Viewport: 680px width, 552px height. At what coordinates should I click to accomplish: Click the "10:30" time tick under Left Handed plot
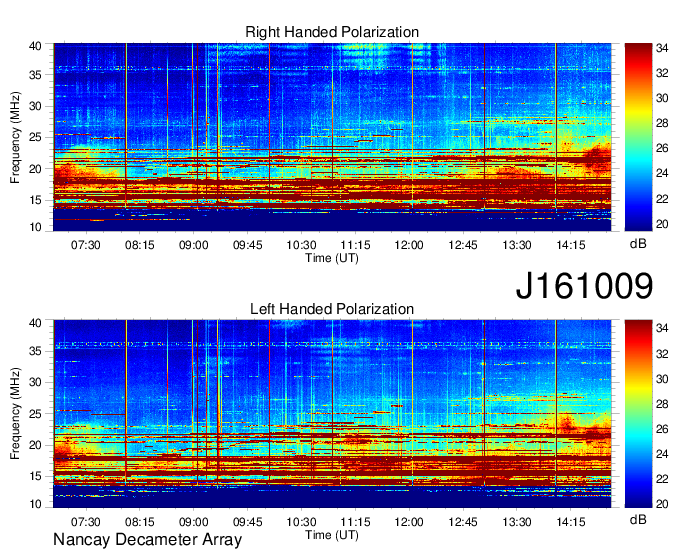(x=301, y=522)
